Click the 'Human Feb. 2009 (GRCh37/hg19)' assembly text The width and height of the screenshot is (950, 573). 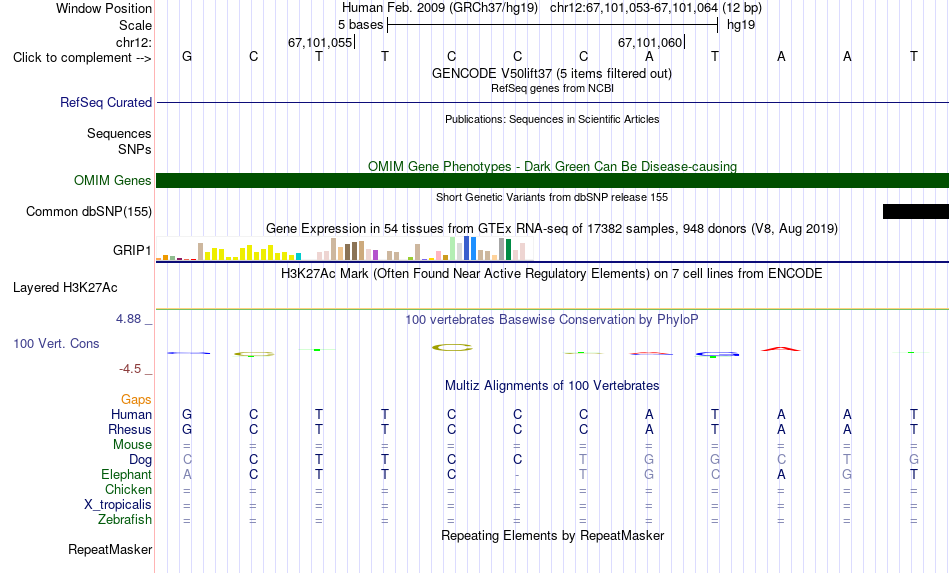pyautogui.click(x=440, y=8)
